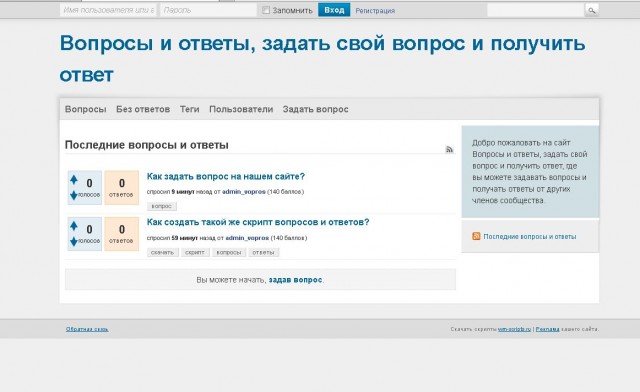Click the Последние вопросы и ответы heading

(x=147, y=145)
